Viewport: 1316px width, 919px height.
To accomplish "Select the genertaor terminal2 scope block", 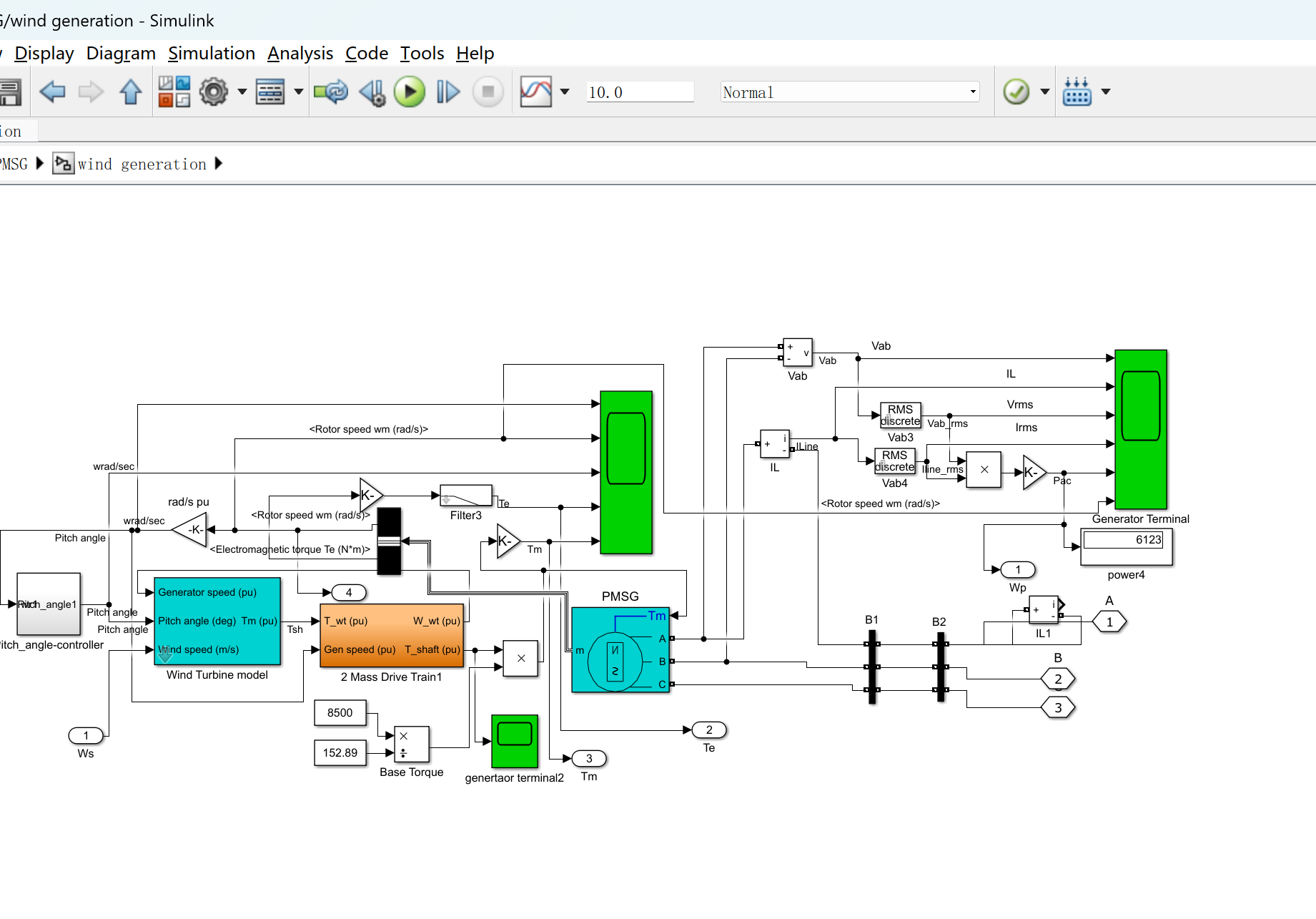I will pos(515,741).
